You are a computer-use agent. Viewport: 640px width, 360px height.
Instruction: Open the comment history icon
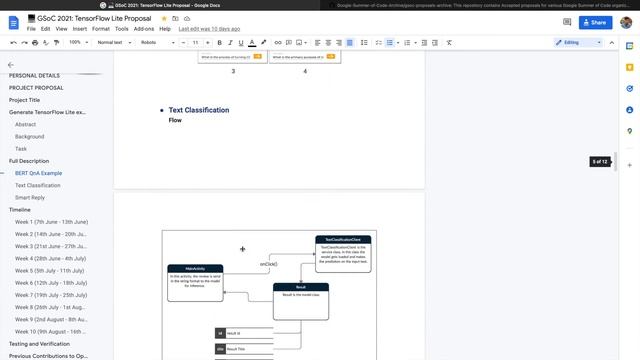coord(567,22)
